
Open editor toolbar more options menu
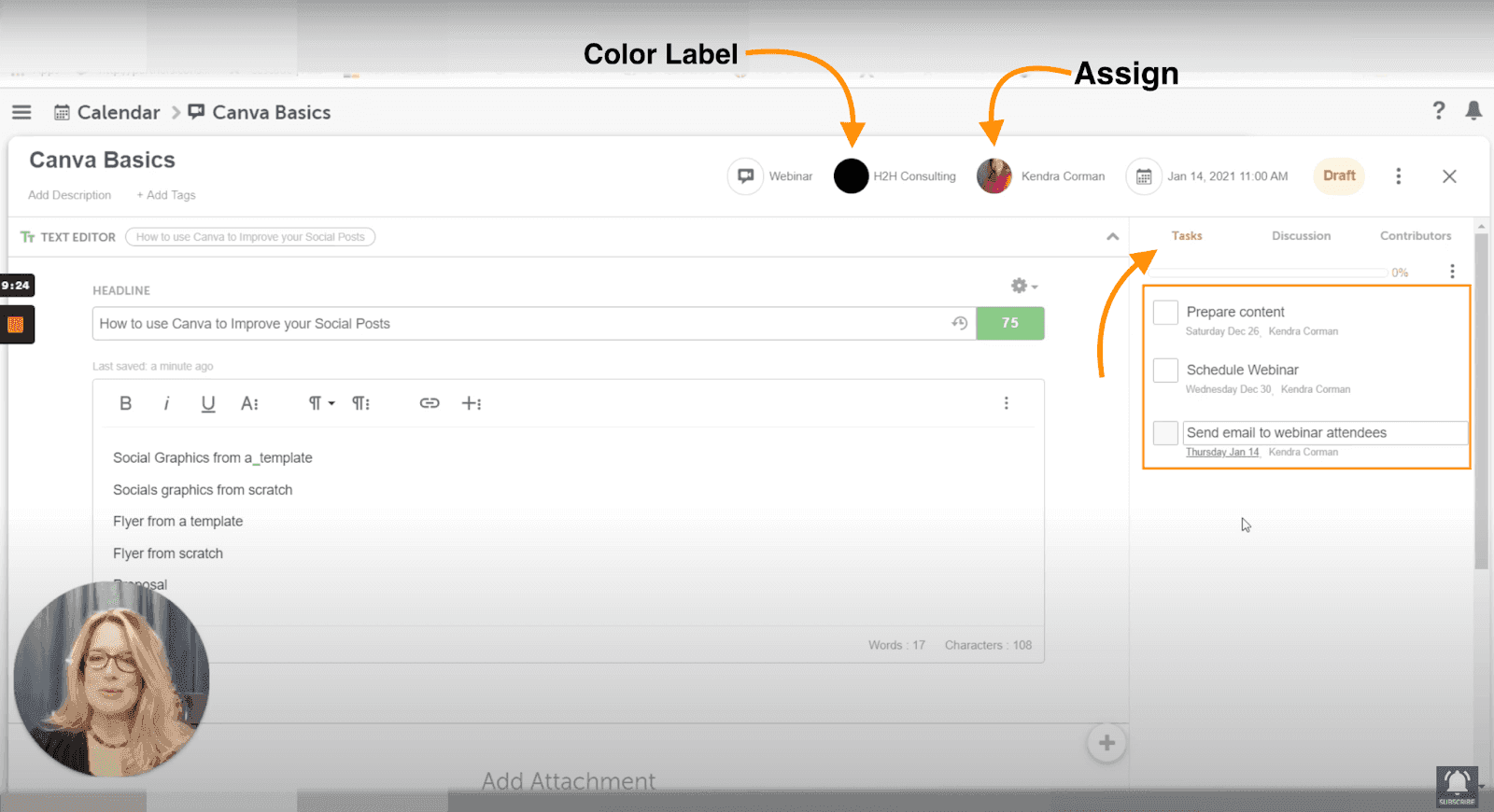pyautogui.click(x=1006, y=403)
